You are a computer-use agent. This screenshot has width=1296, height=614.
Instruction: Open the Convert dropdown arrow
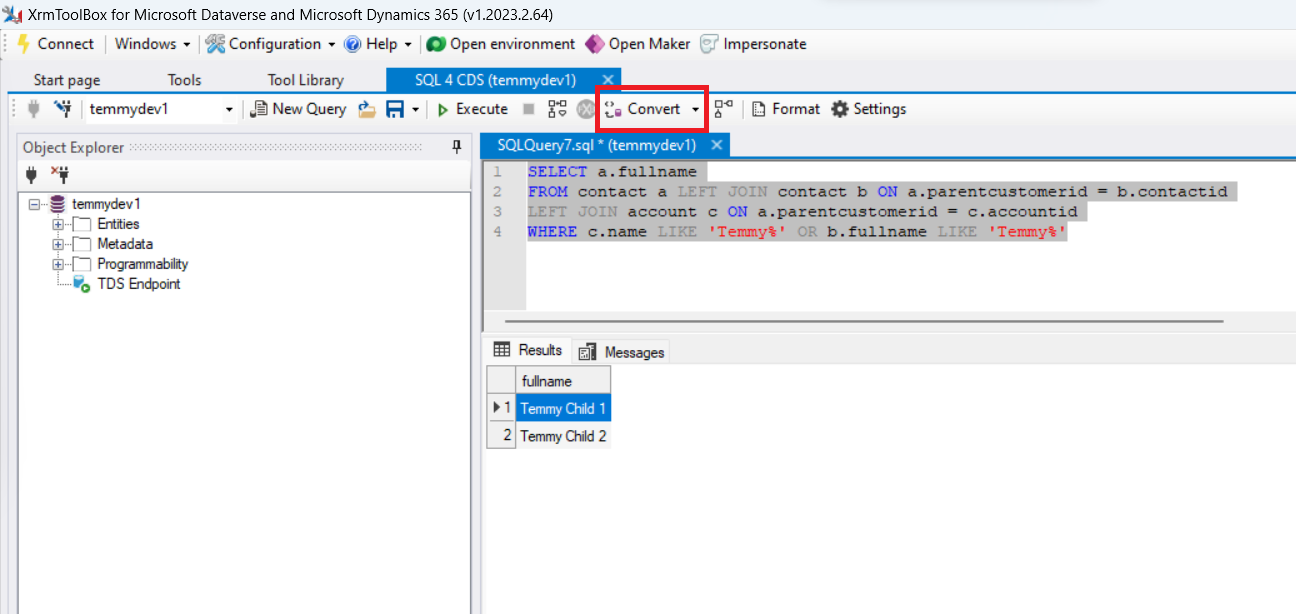coord(696,109)
